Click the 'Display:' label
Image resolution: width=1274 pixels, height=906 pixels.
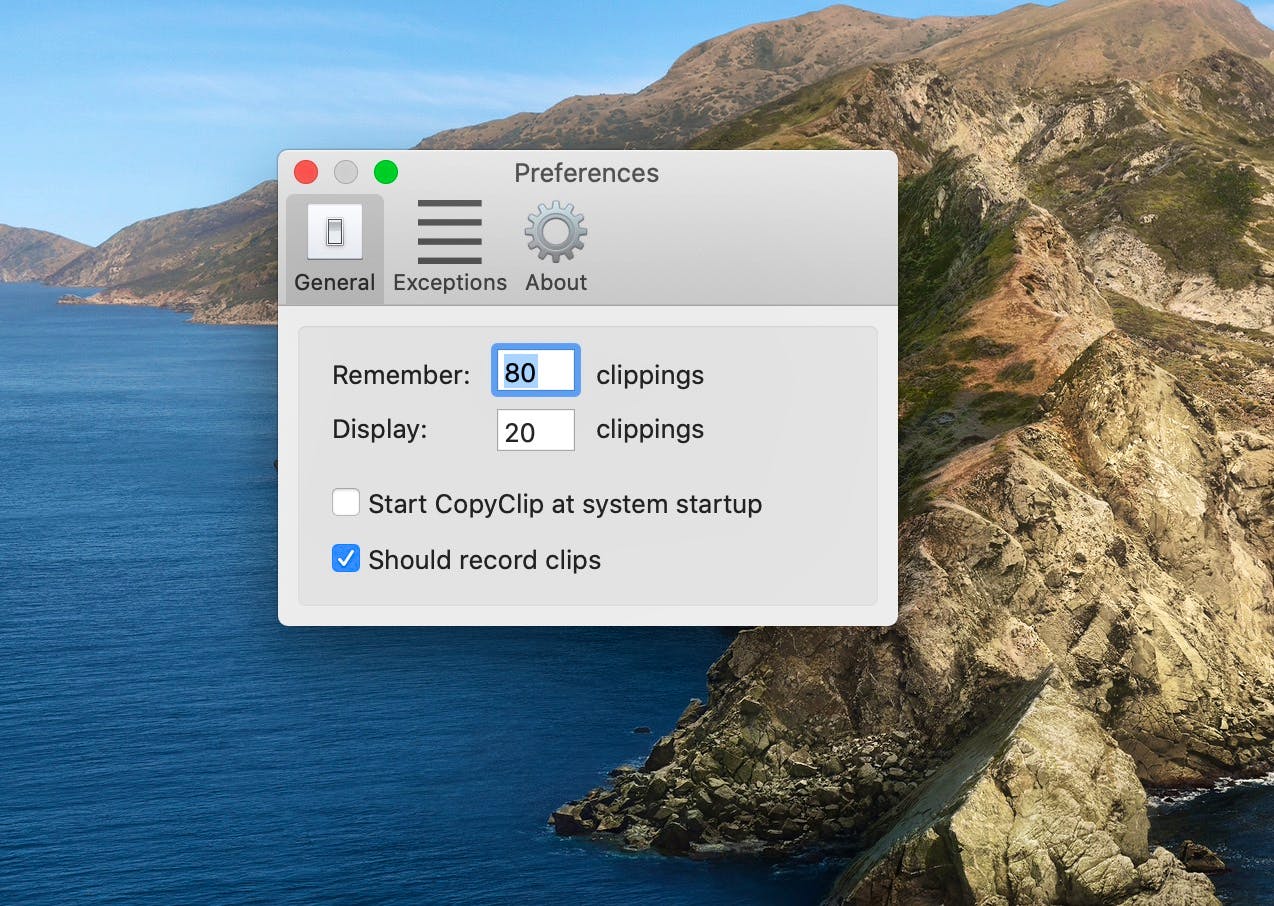click(379, 430)
